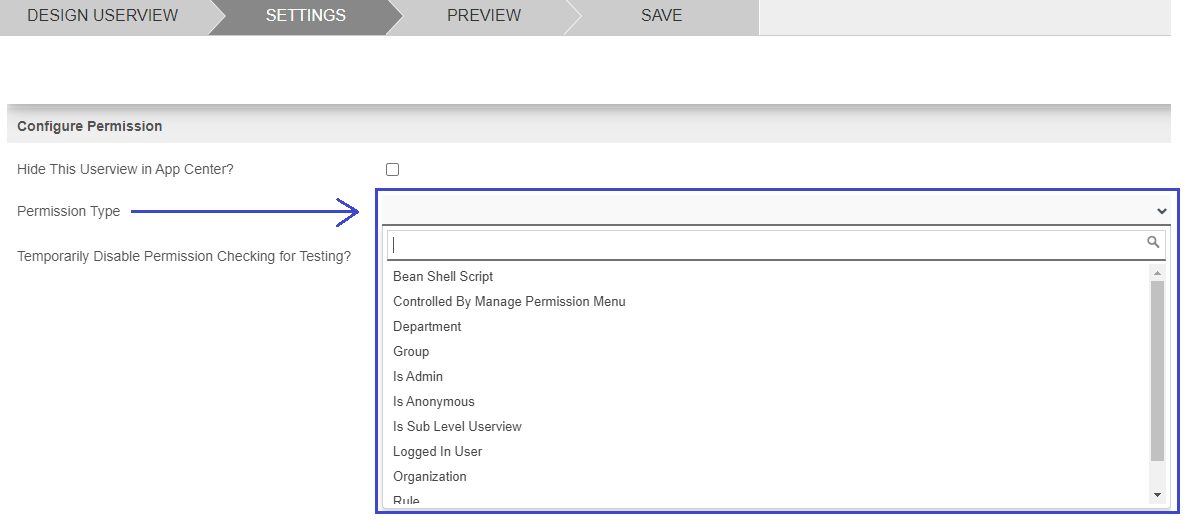
Task: Click the scrollbar down arrow in list
Action: [x=1157, y=495]
